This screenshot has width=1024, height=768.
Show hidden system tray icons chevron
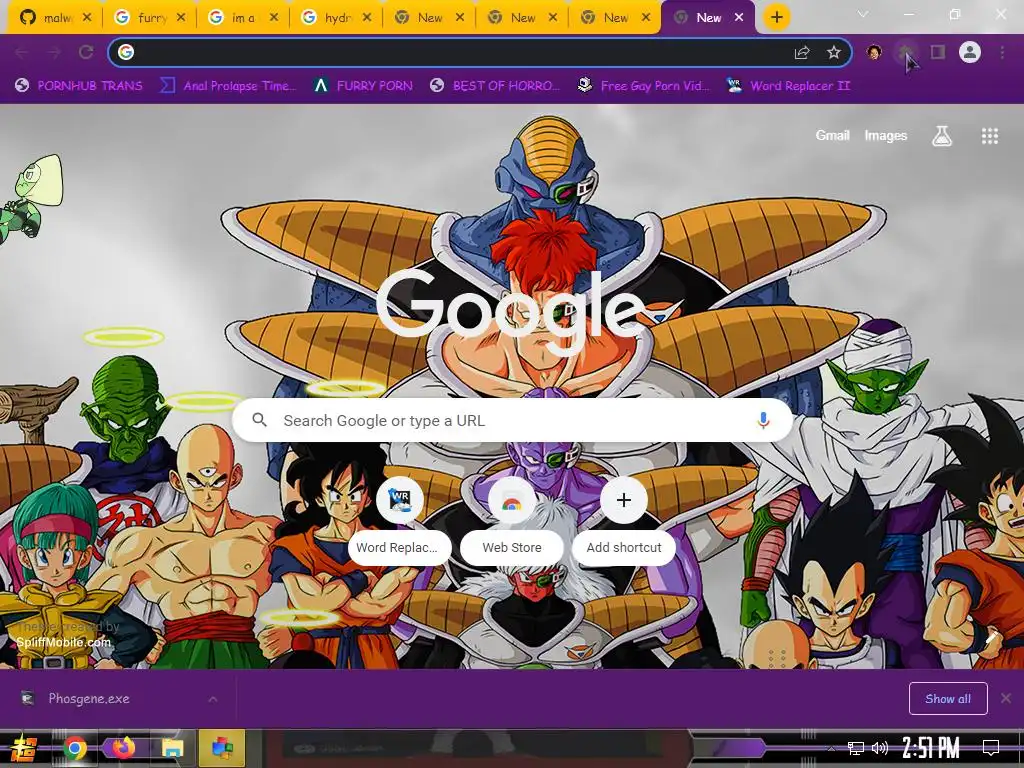[x=831, y=748]
